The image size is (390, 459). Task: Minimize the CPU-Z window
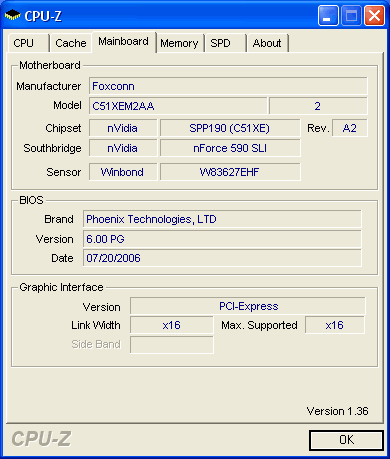[x=328, y=15]
